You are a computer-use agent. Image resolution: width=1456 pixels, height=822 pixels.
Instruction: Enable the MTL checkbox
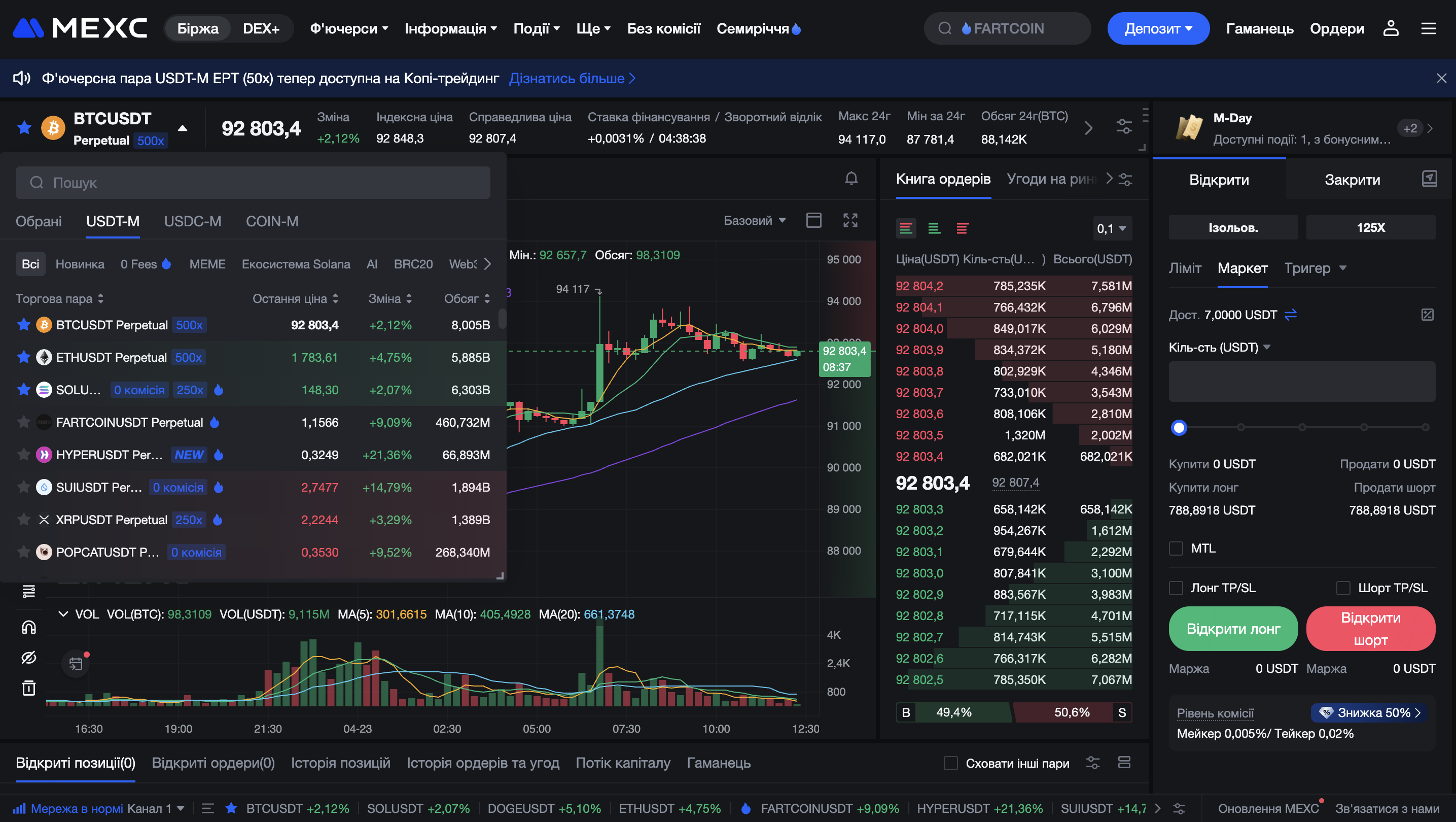(x=1176, y=549)
